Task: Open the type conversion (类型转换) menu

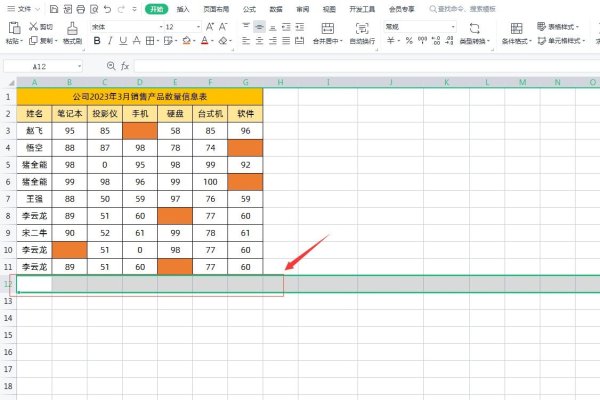Action: 474,33
